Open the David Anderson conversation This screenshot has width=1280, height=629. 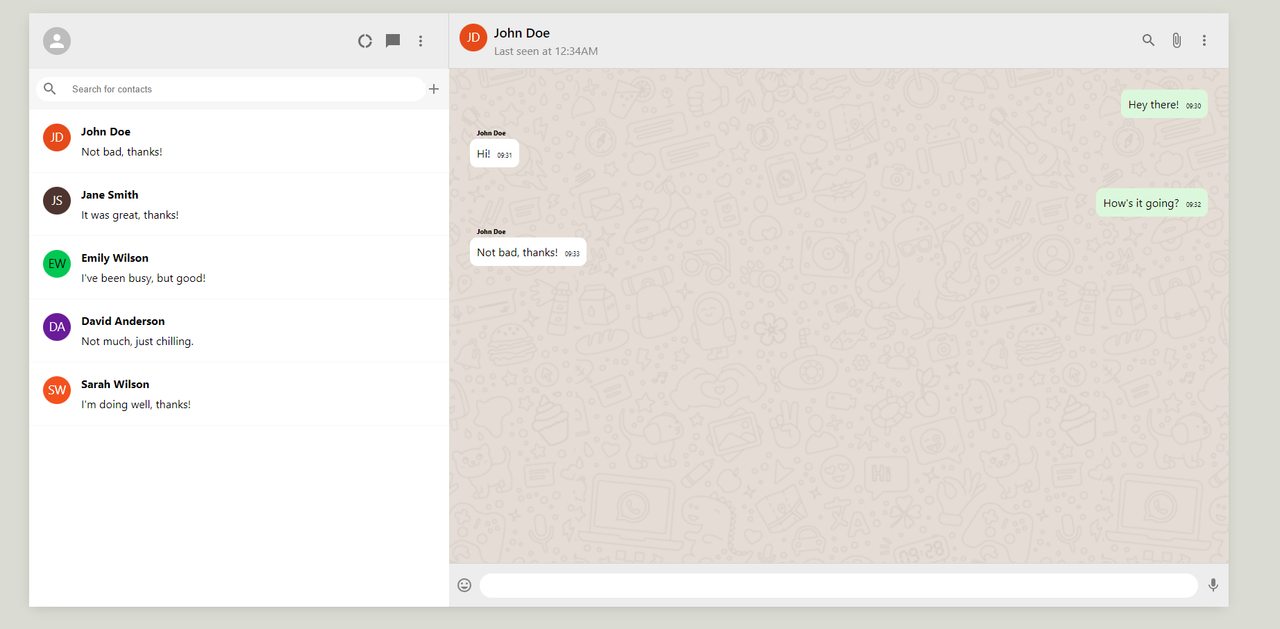click(x=239, y=330)
